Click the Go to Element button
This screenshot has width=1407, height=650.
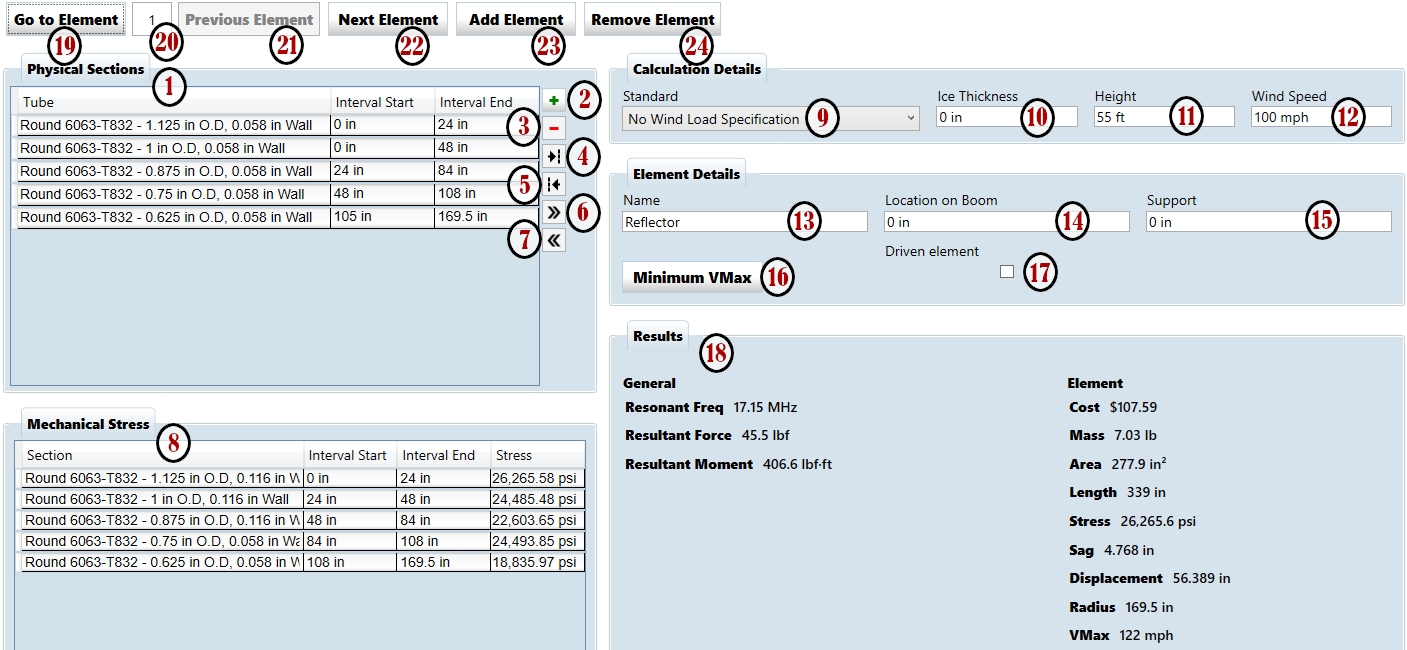pyautogui.click(x=66, y=20)
